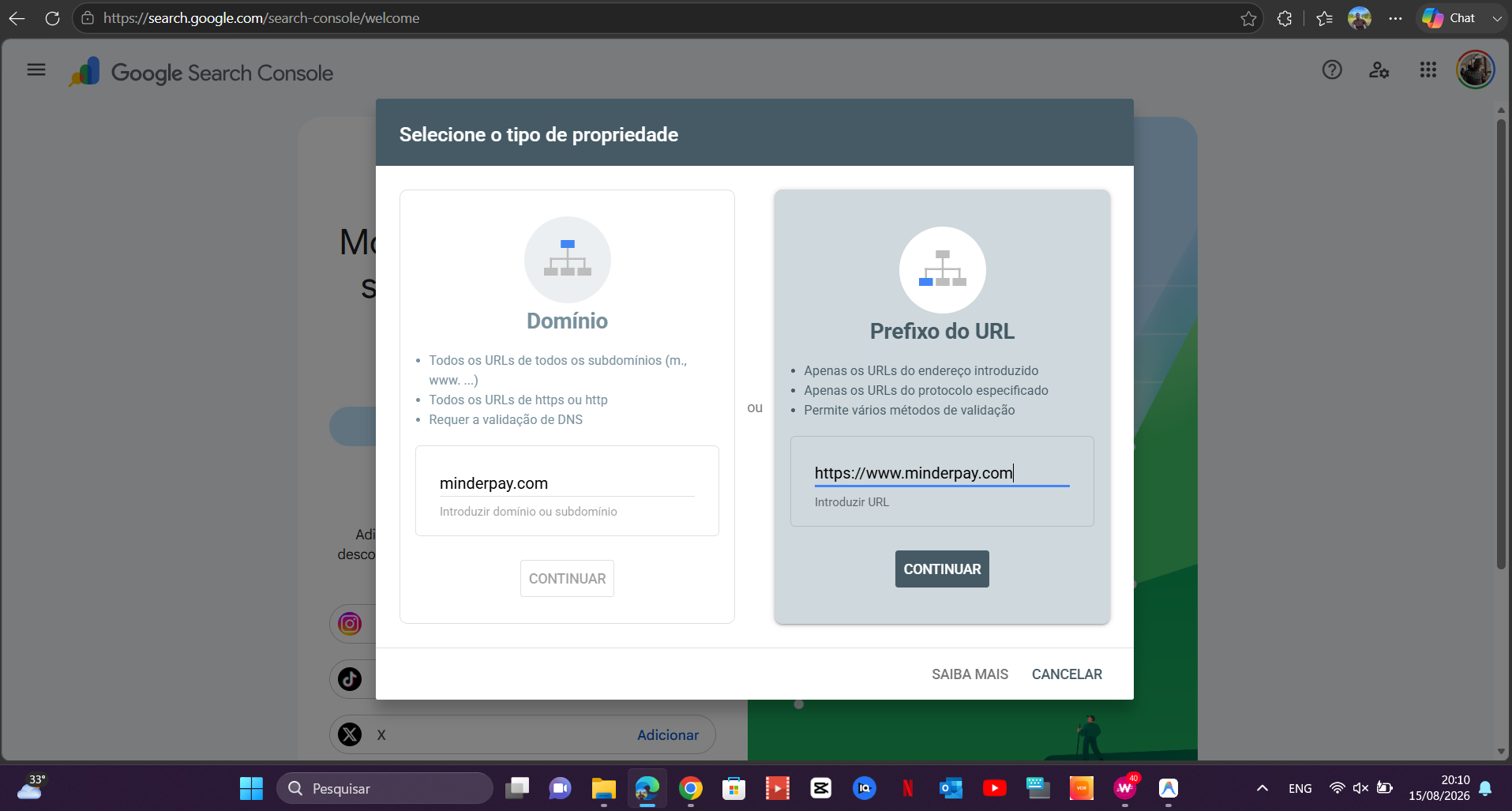
Task: Go back in the browser
Action: [x=17, y=18]
